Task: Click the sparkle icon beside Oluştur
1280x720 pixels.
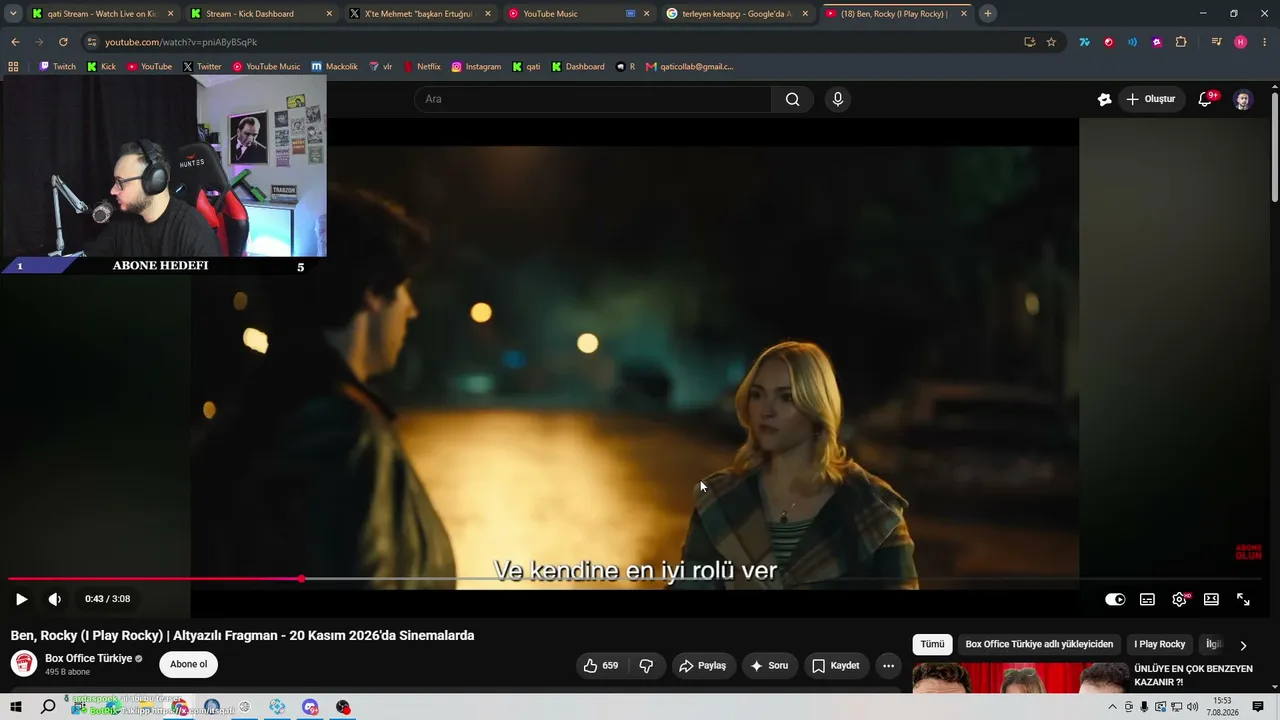Action: point(1104,99)
